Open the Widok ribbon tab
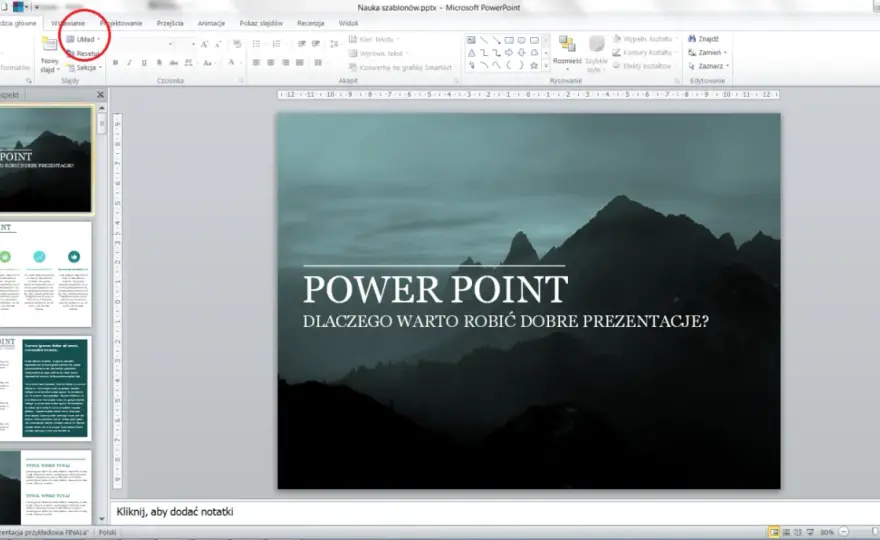The width and height of the screenshot is (880, 540). pos(349,23)
